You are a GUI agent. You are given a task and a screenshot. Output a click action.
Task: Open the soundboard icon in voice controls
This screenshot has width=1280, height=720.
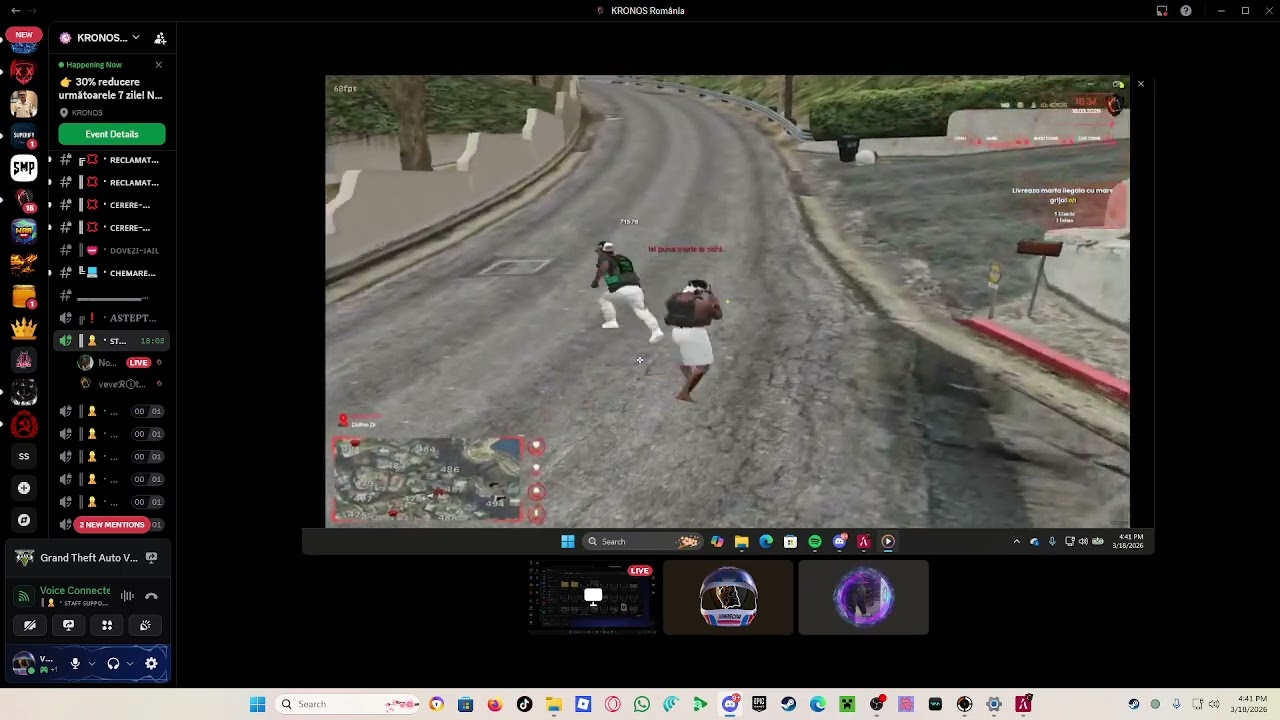(145, 625)
